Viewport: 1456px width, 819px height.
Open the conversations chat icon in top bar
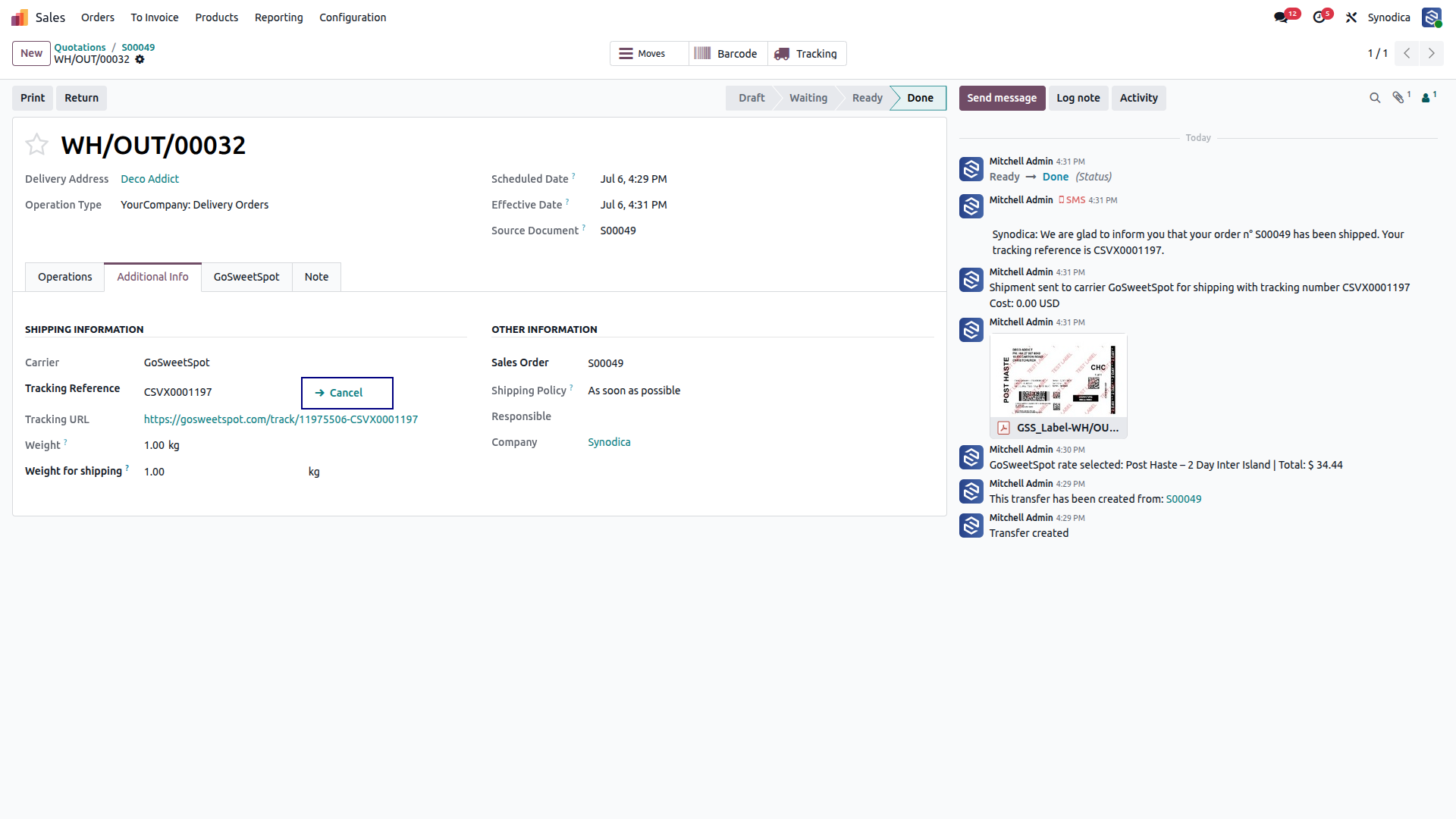pyautogui.click(x=1282, y=17)
